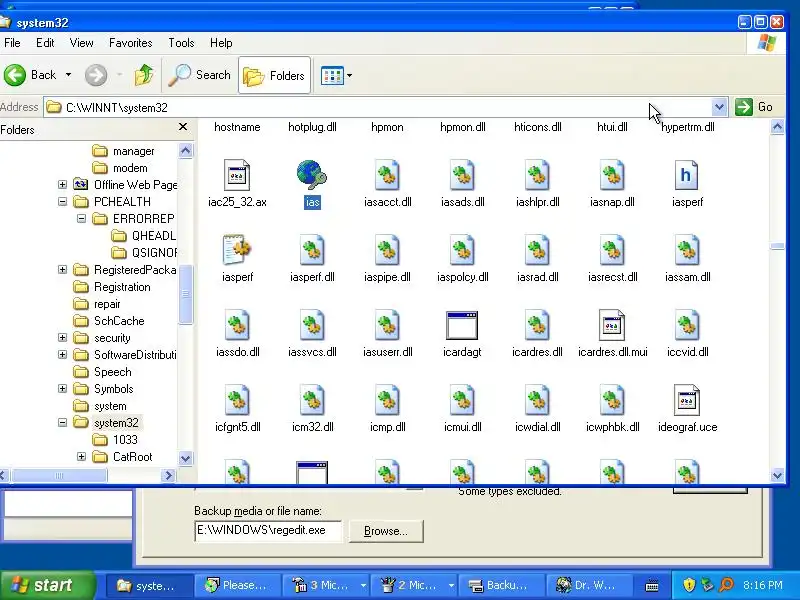Toggle the Folders pane button
The width and height of the screenshot is (800, 600).
coord(274,76)
